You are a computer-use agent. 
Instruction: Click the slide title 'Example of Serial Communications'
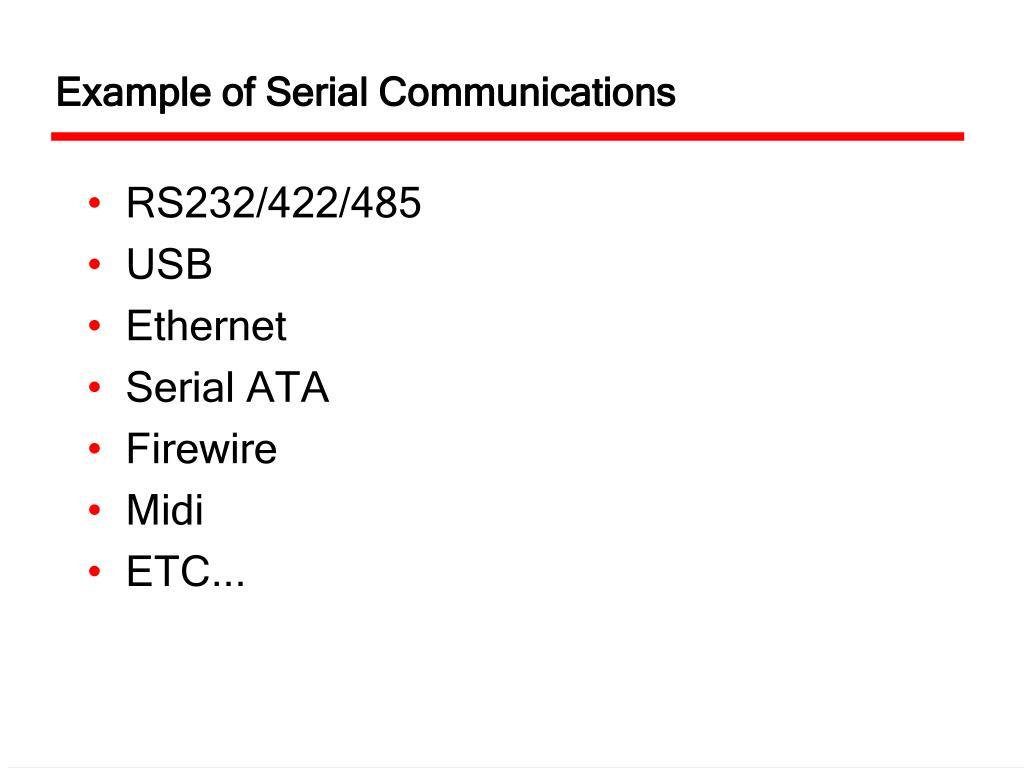tap(366, 93)
